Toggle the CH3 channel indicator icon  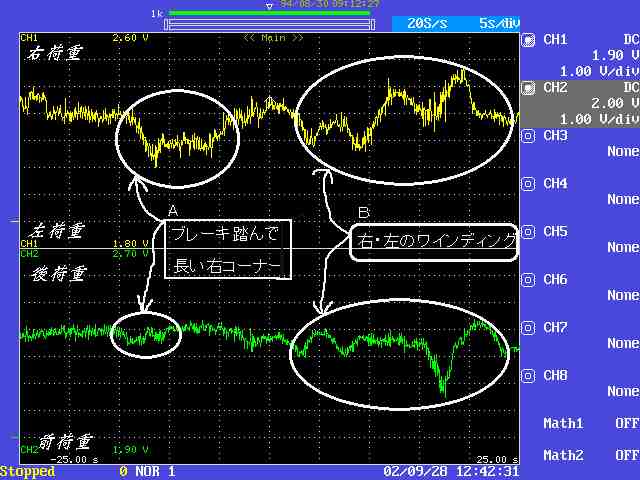[x=528, y=136]
